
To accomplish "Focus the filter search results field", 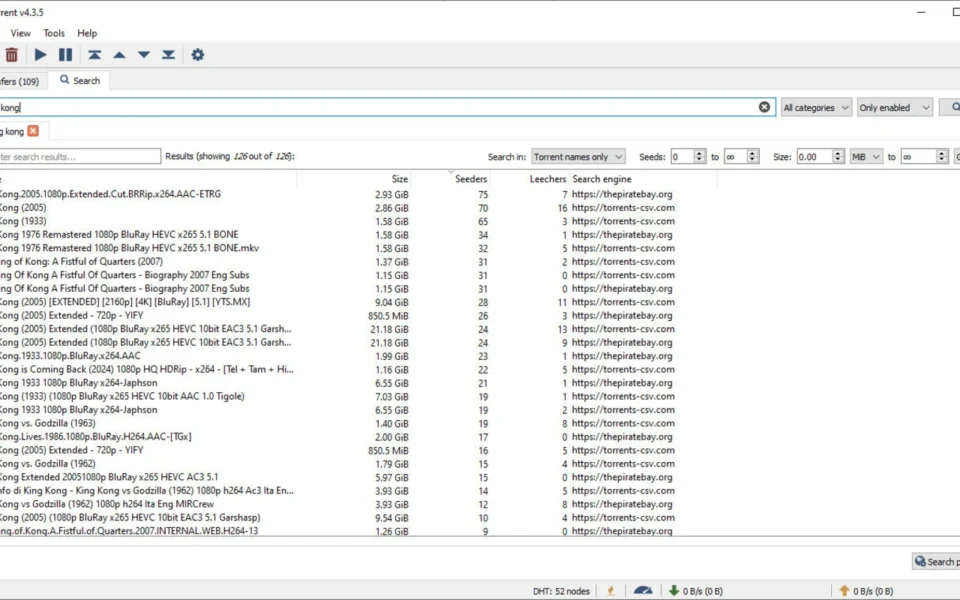I will (80, 157).
